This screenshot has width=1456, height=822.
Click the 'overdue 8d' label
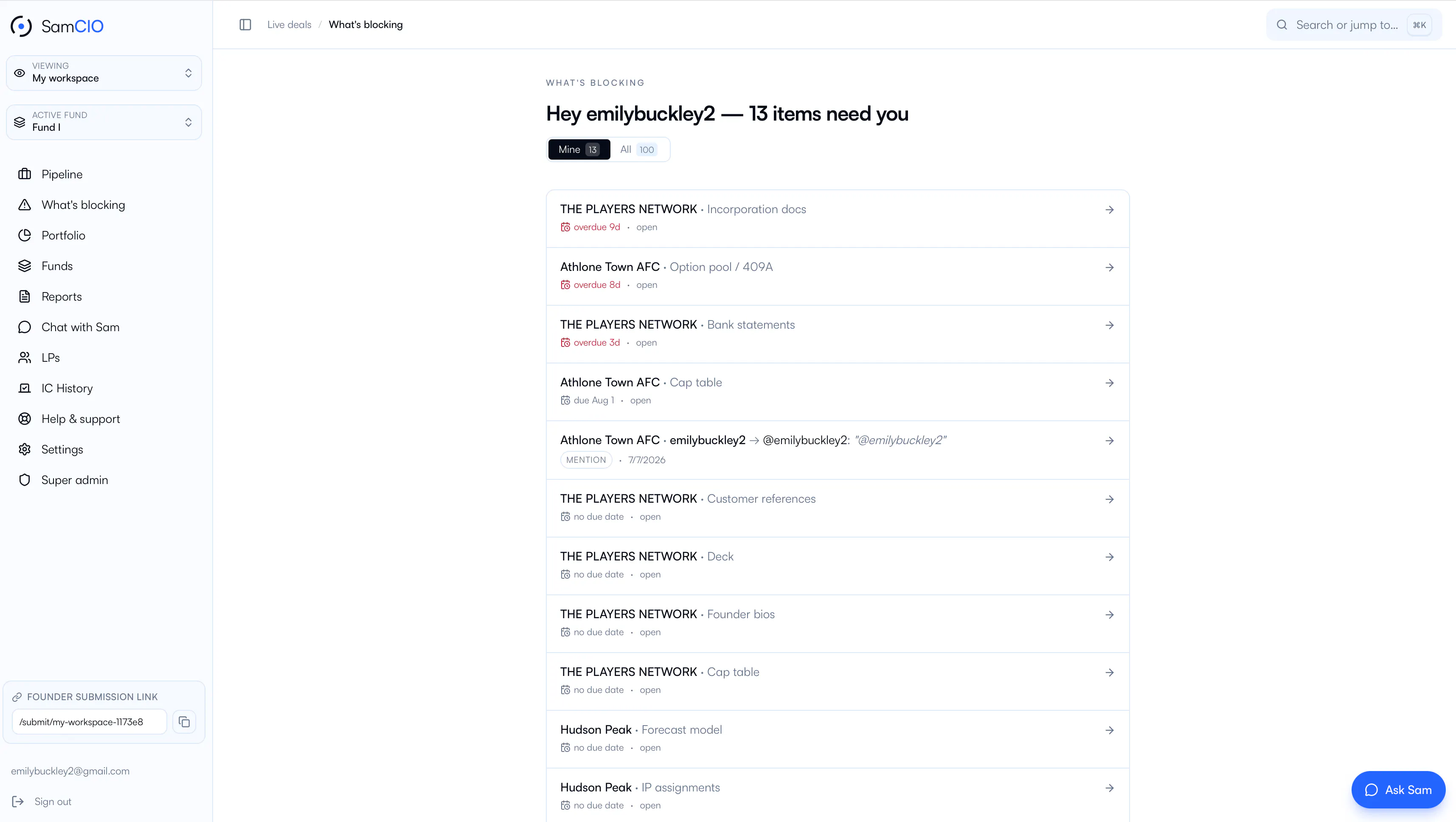click(597, 285)
